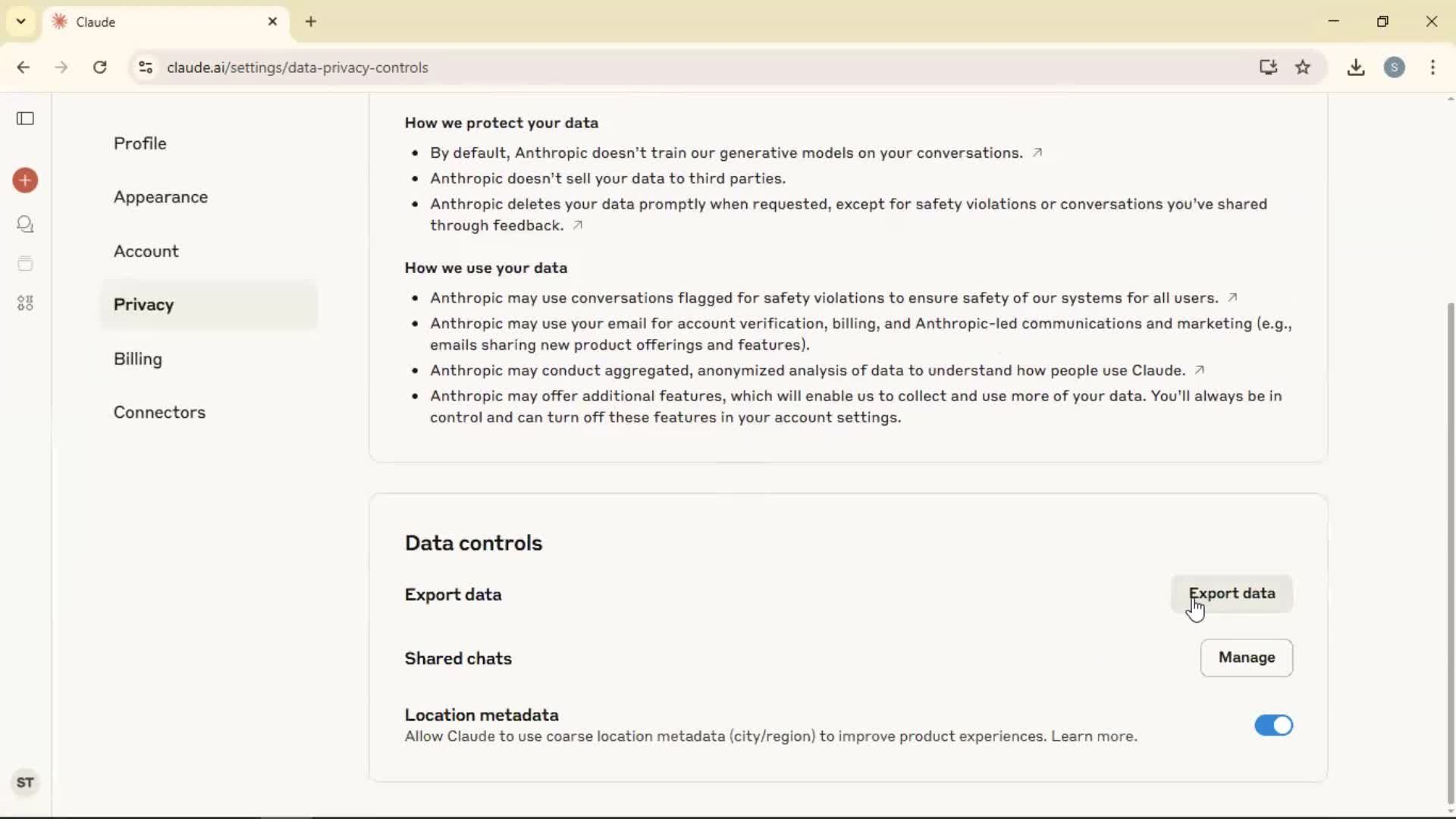Open the Projects icon in the sidebar

click(x=25, y=264)
